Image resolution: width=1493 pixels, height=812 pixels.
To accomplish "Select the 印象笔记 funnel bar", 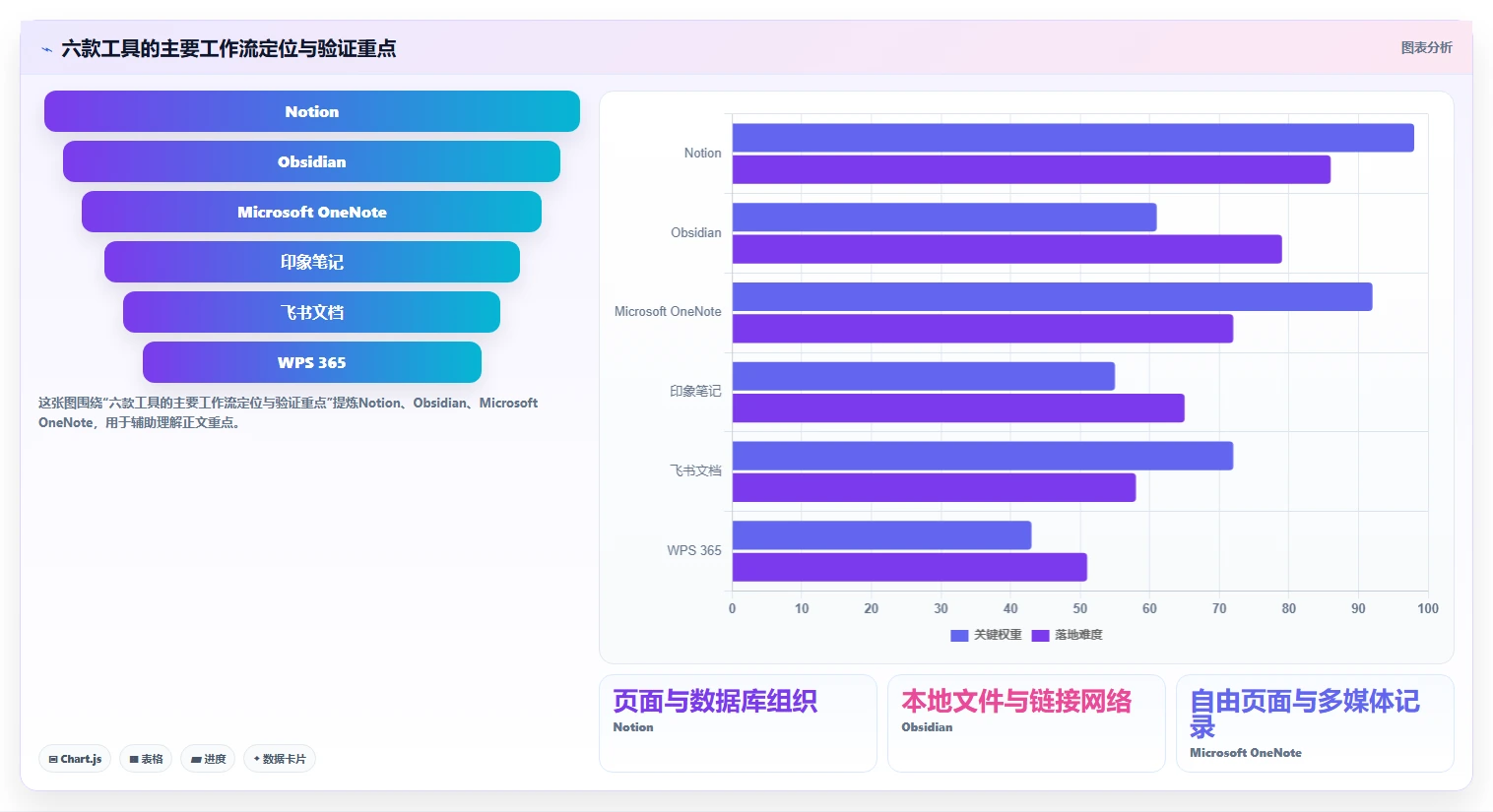I will point(312,262).
